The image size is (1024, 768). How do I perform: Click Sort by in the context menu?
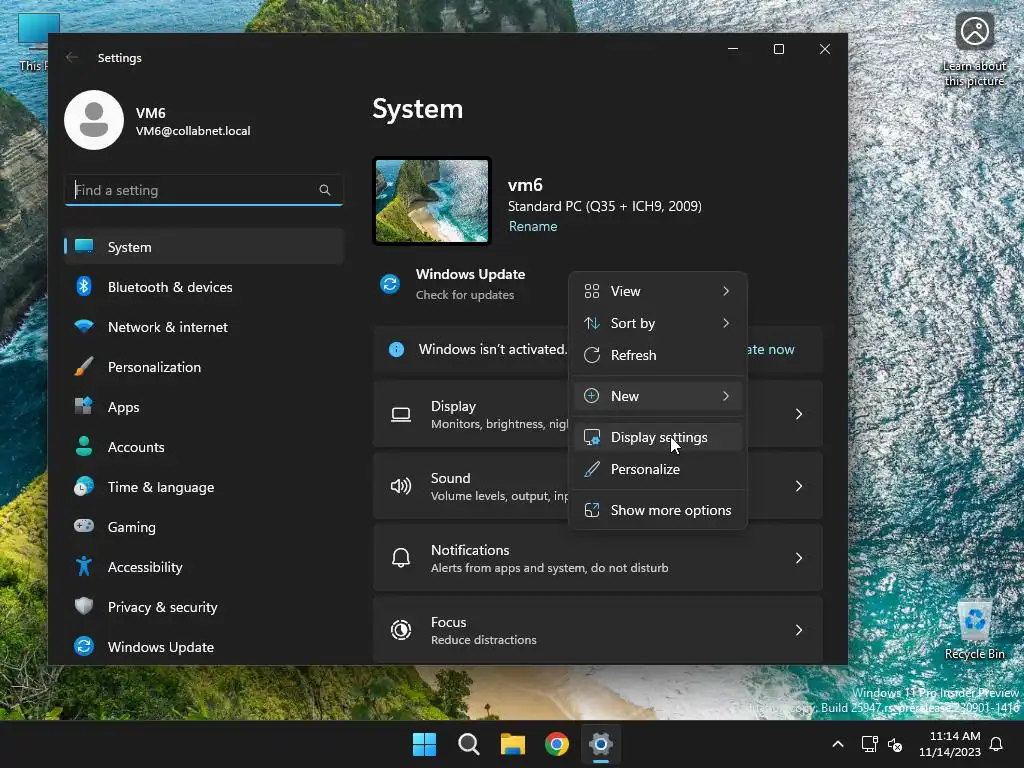pyautogui.click(x=658, y=323)
